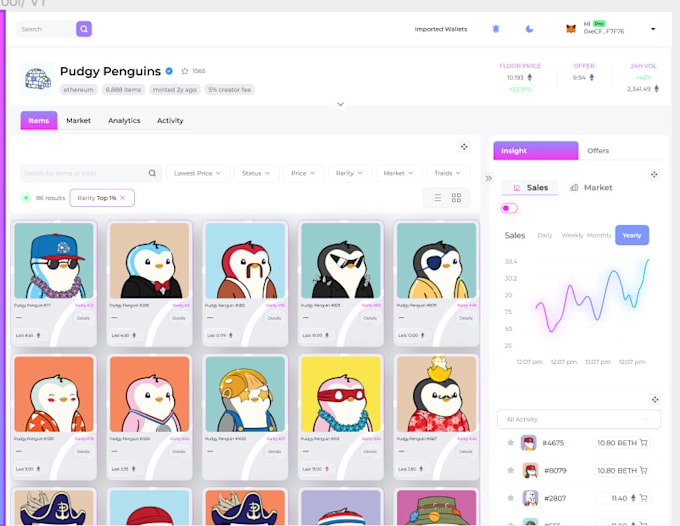Star item #8079 in activity list
680x526 pixels.
coord(510,470)
